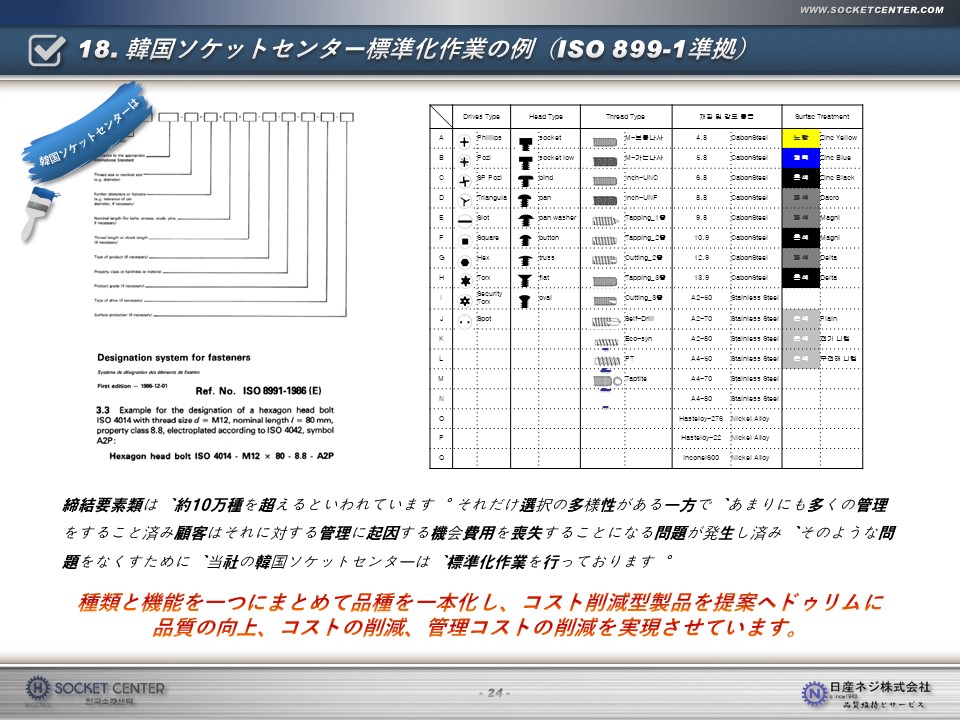This screenshot has width=960, height=720.
Task: Click the pan washer head icon
Action: click(523, 220)
